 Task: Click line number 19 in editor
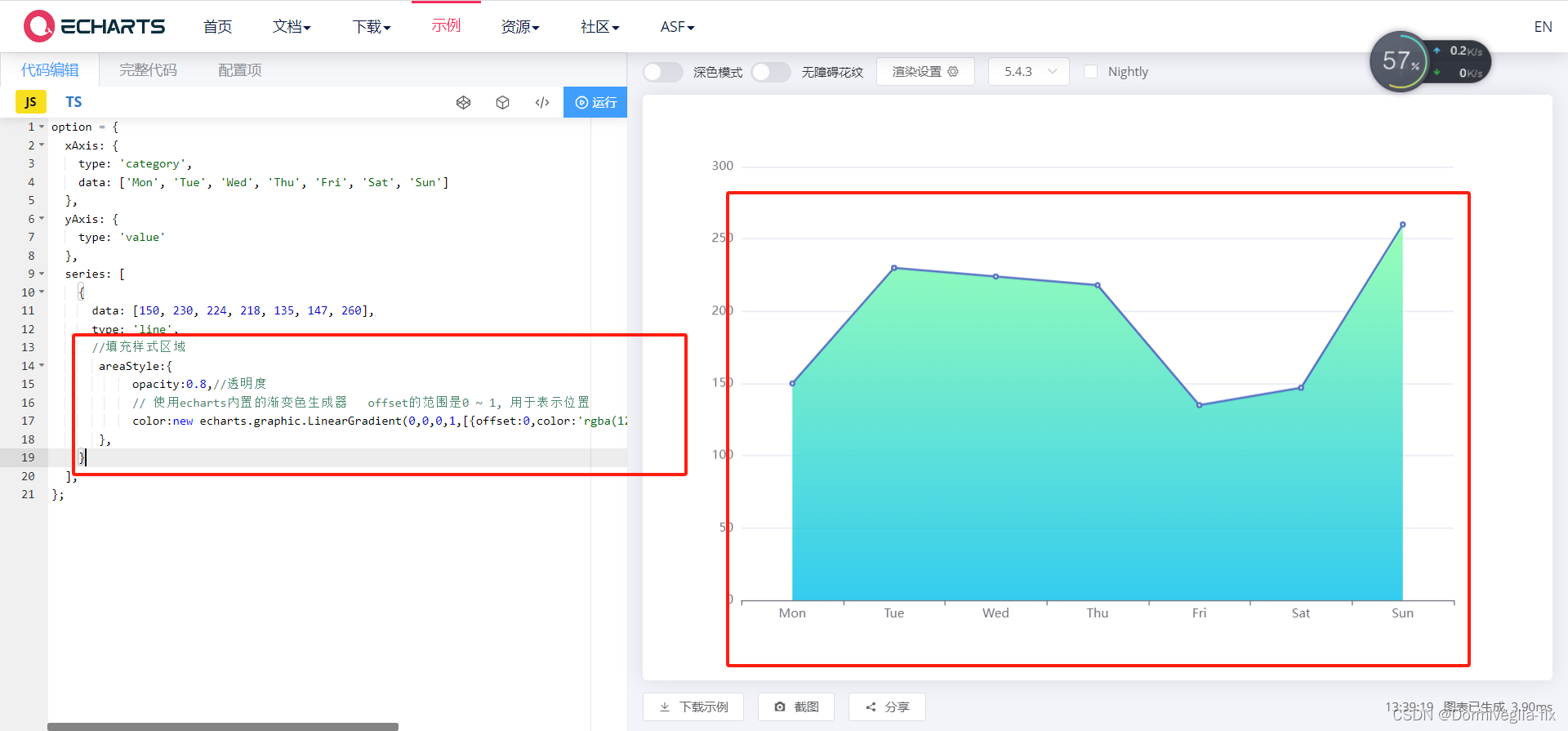(x=29, y=457)
